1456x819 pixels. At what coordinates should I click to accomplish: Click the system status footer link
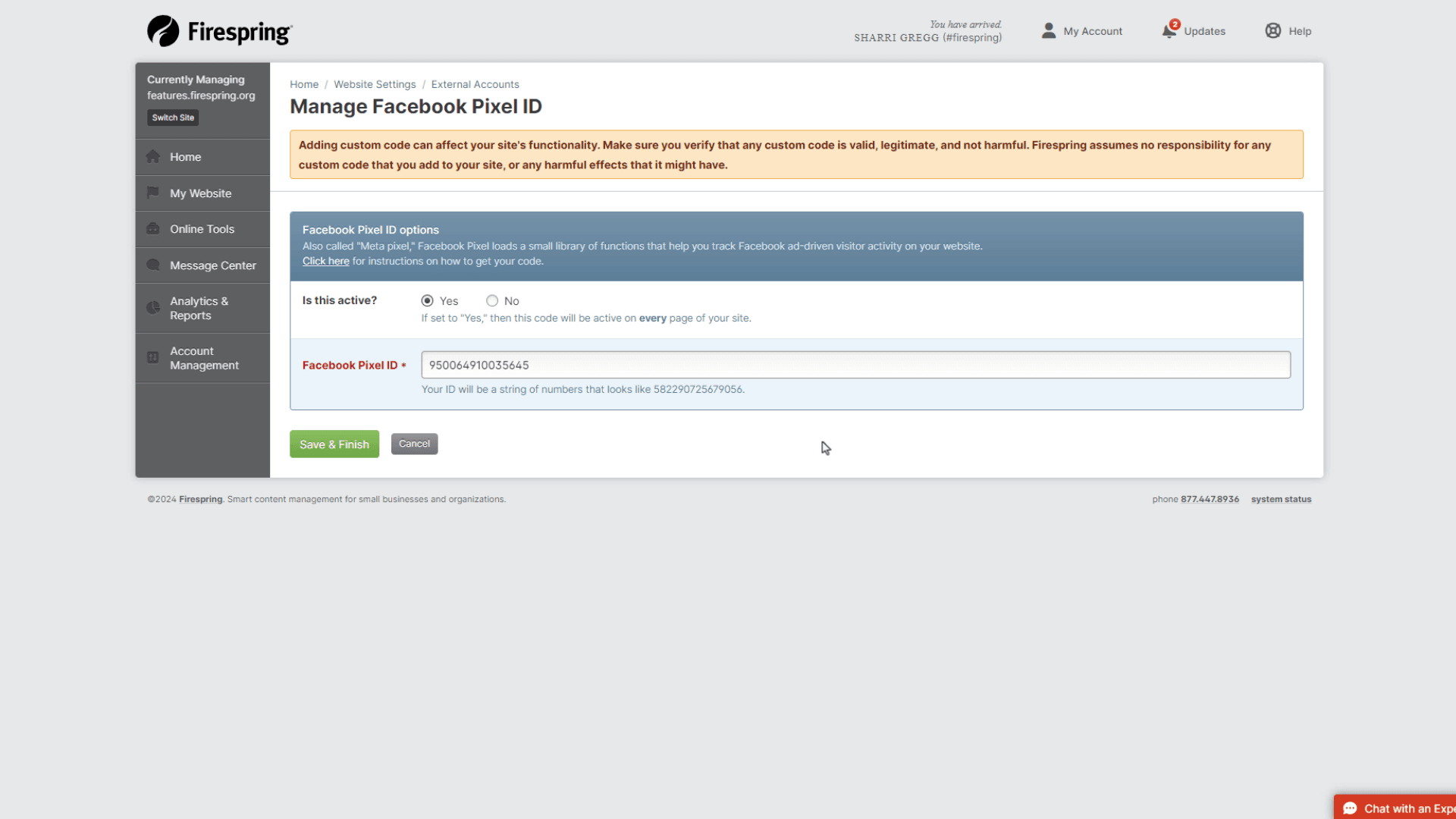point(1281,499)
